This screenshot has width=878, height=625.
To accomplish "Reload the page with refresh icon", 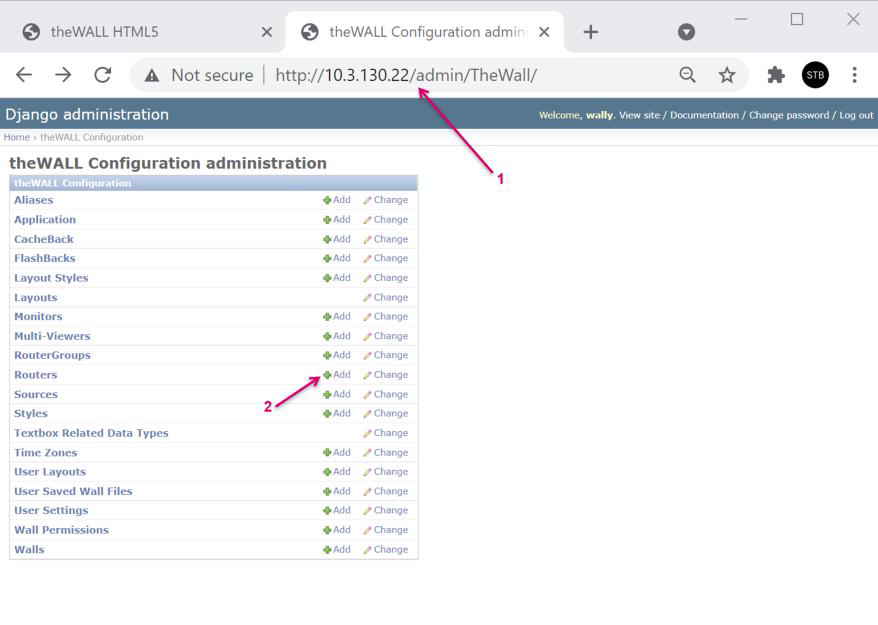I will point(102,75).
